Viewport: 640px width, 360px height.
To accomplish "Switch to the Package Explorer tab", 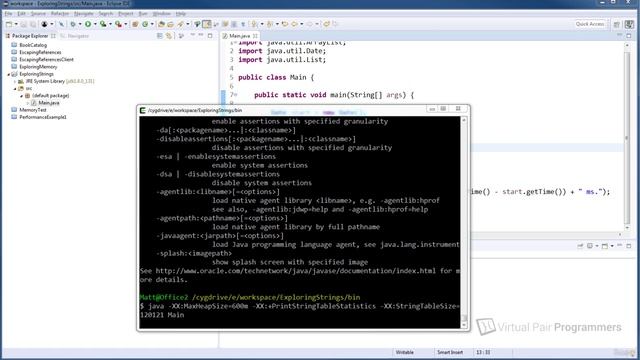I will tap(30, 36).
